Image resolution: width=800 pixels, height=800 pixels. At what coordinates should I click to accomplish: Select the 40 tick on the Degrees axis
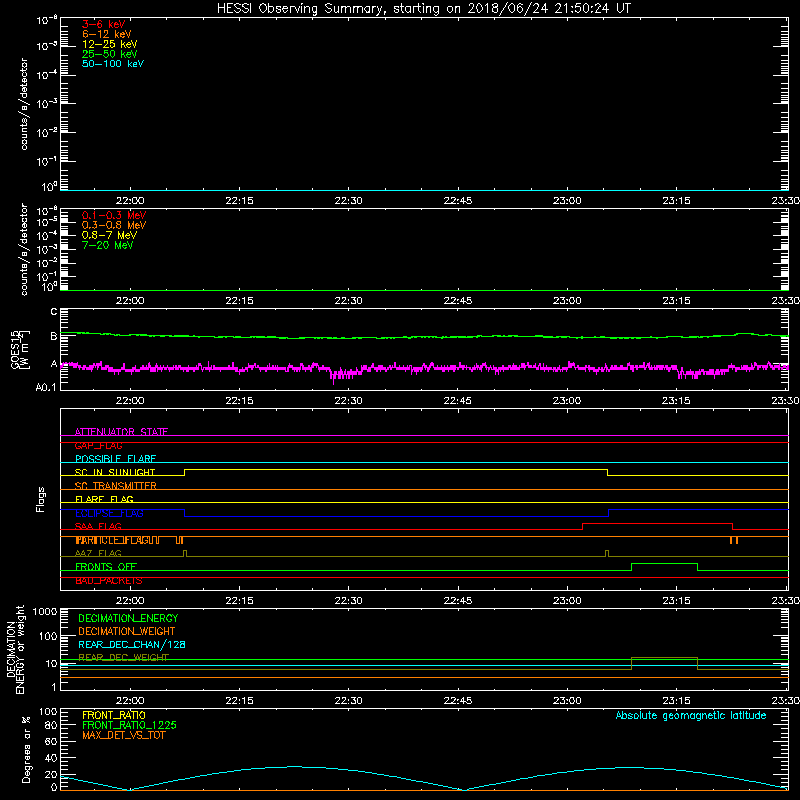(x=51, y=758)
